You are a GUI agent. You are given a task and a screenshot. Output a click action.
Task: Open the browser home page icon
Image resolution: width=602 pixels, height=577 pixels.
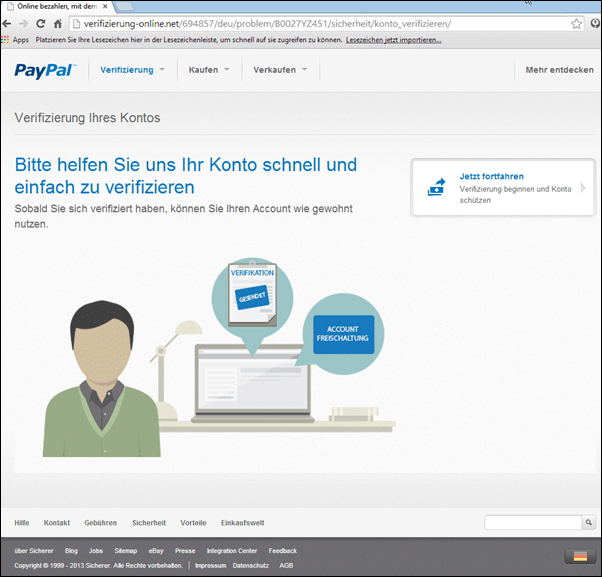(58, 24)
